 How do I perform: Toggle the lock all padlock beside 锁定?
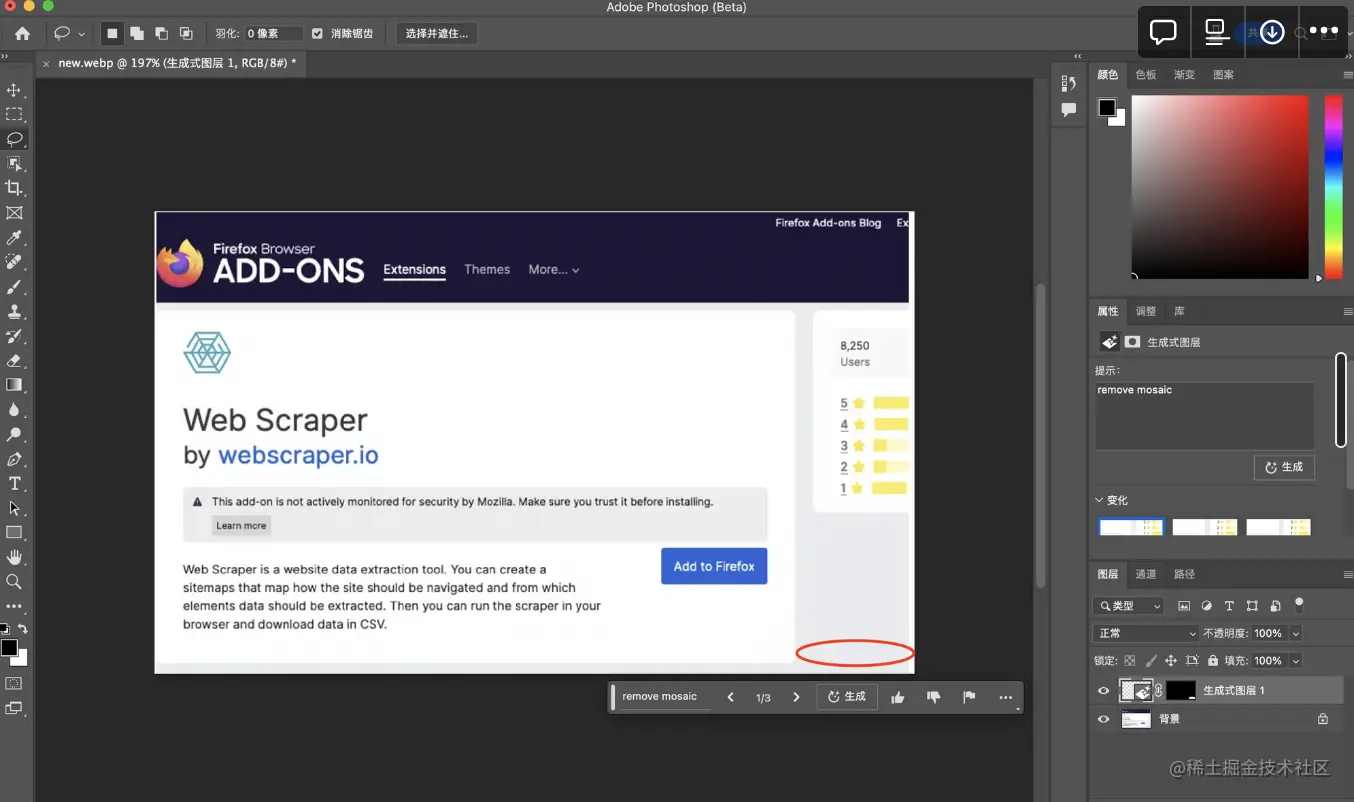tap(1213, 660)
